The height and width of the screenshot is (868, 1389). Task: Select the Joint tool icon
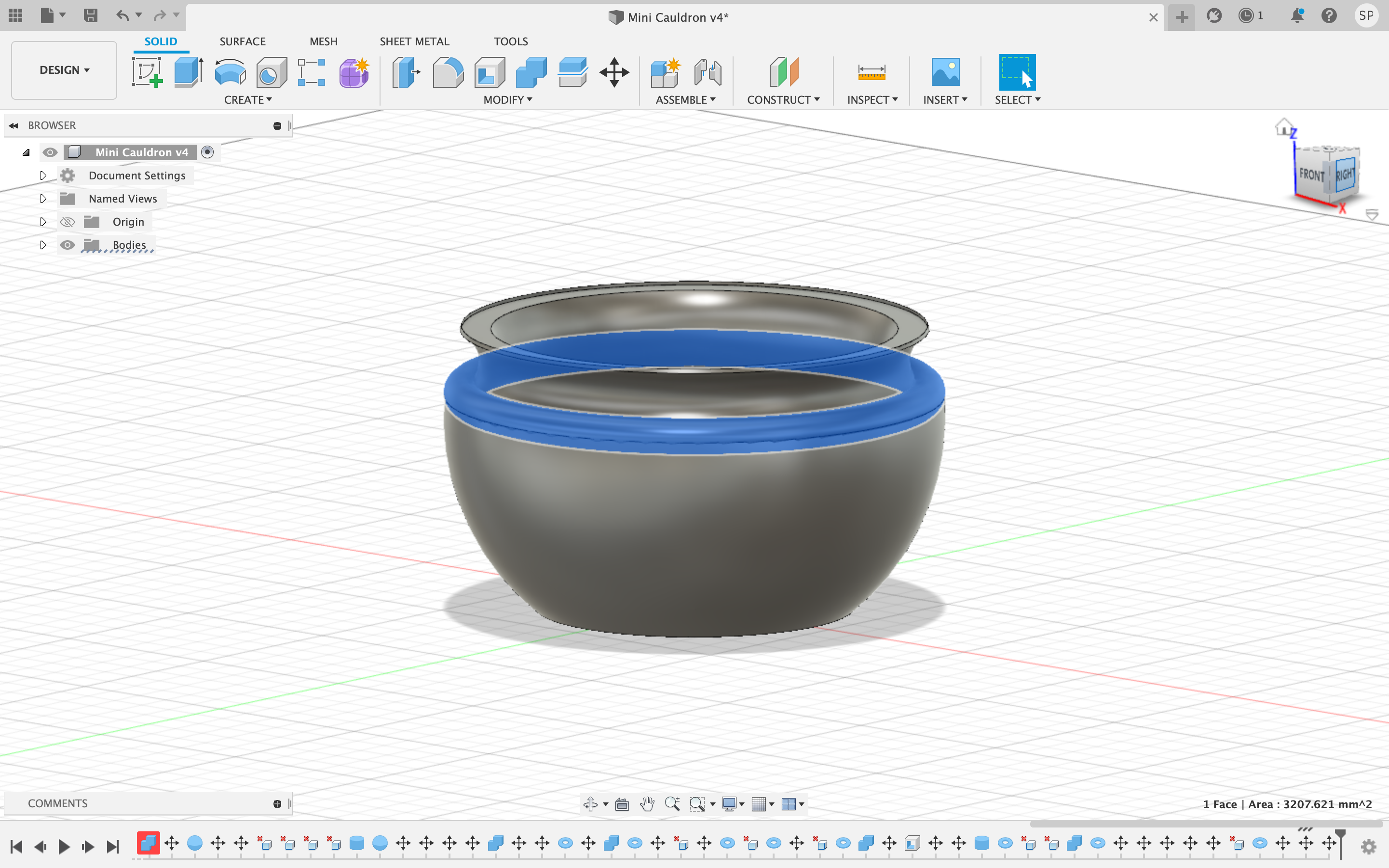coord(708,72)
